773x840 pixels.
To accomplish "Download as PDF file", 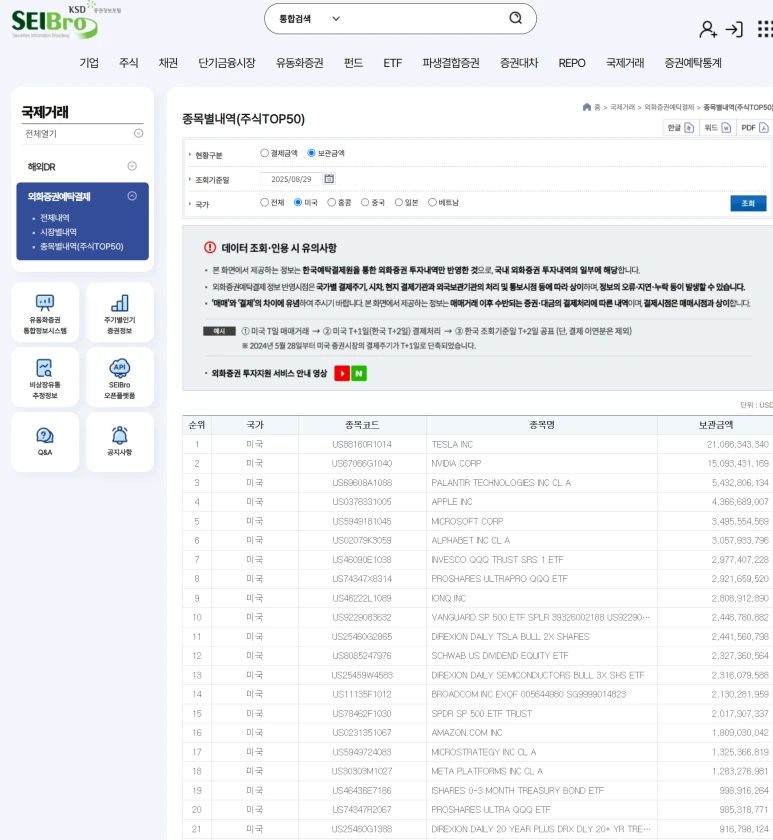I will 755,128.
